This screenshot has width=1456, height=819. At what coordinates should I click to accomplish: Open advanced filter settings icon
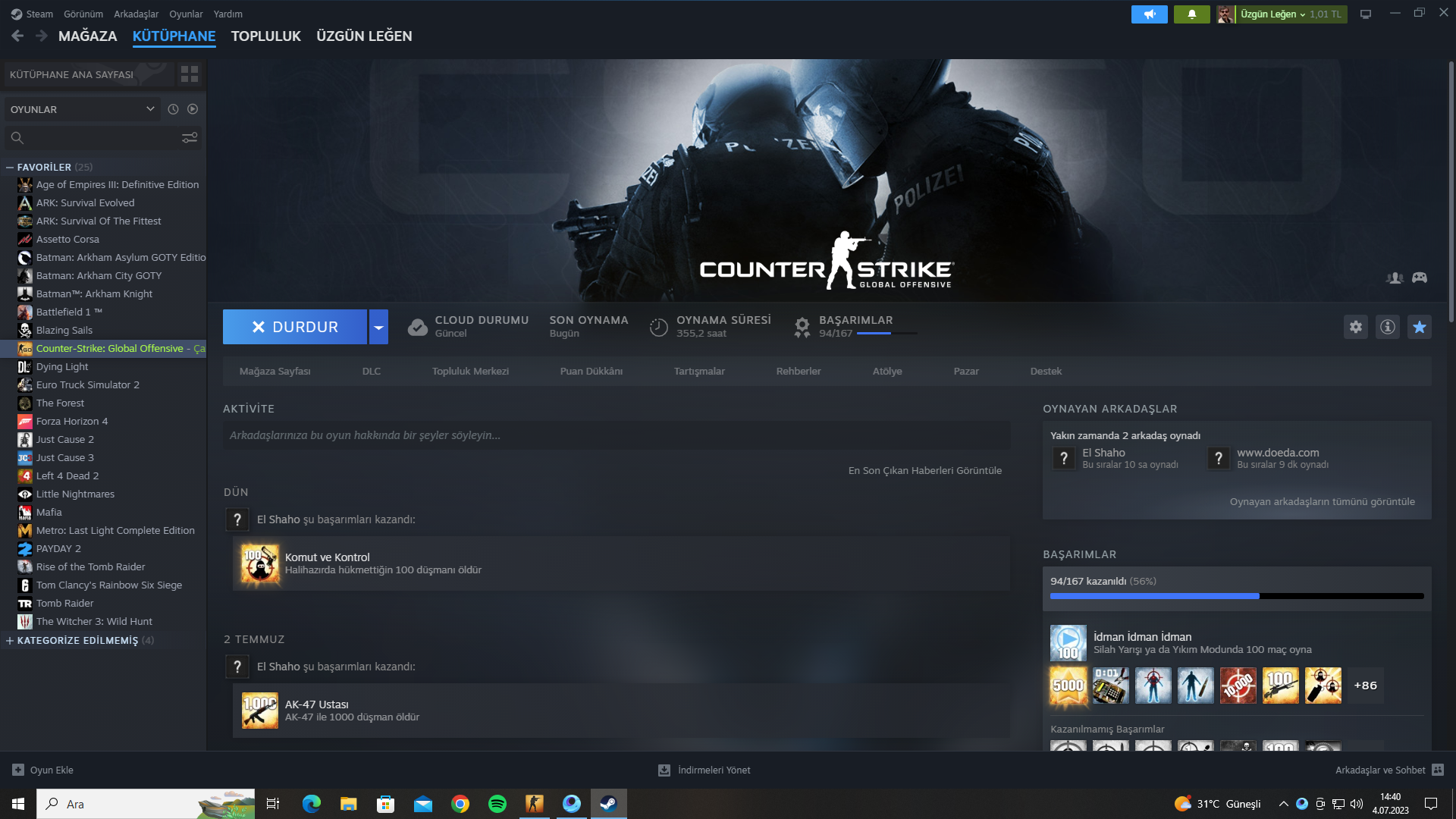(190, 137)
